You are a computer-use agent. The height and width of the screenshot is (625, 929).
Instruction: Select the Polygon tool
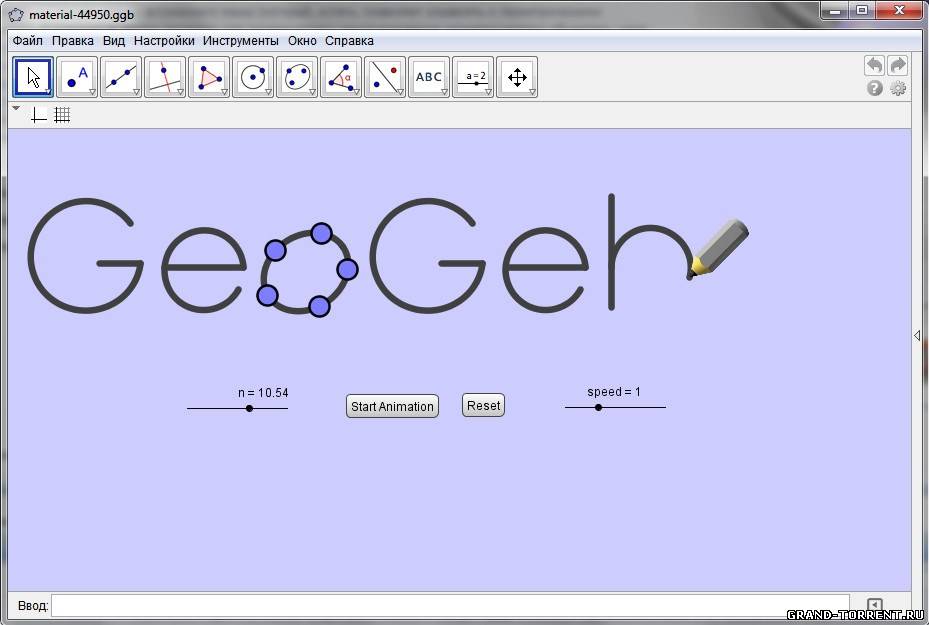tap(209, 77)
